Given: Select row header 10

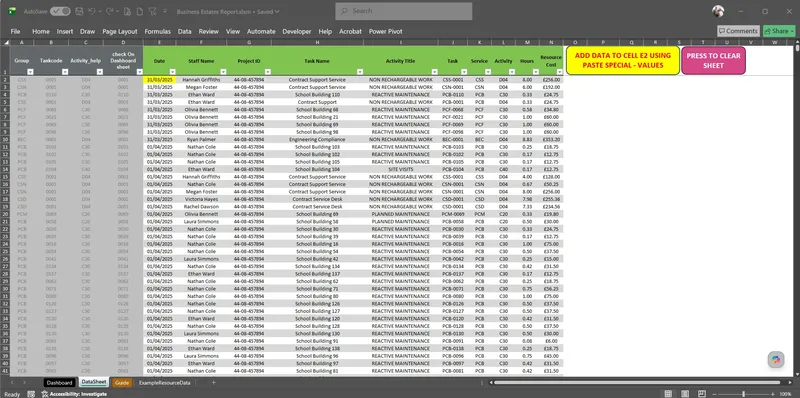Looking at the screenshot, I should pos(5,139).
